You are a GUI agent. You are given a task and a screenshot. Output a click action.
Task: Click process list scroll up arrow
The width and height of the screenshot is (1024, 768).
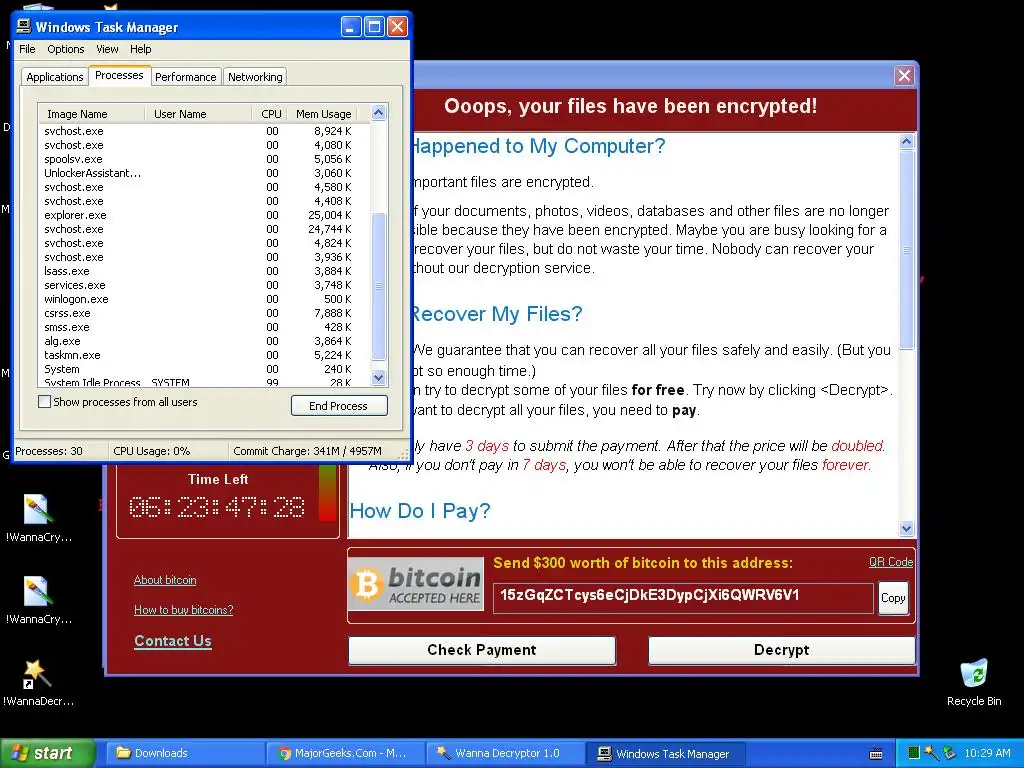click(x=379, y=113)
